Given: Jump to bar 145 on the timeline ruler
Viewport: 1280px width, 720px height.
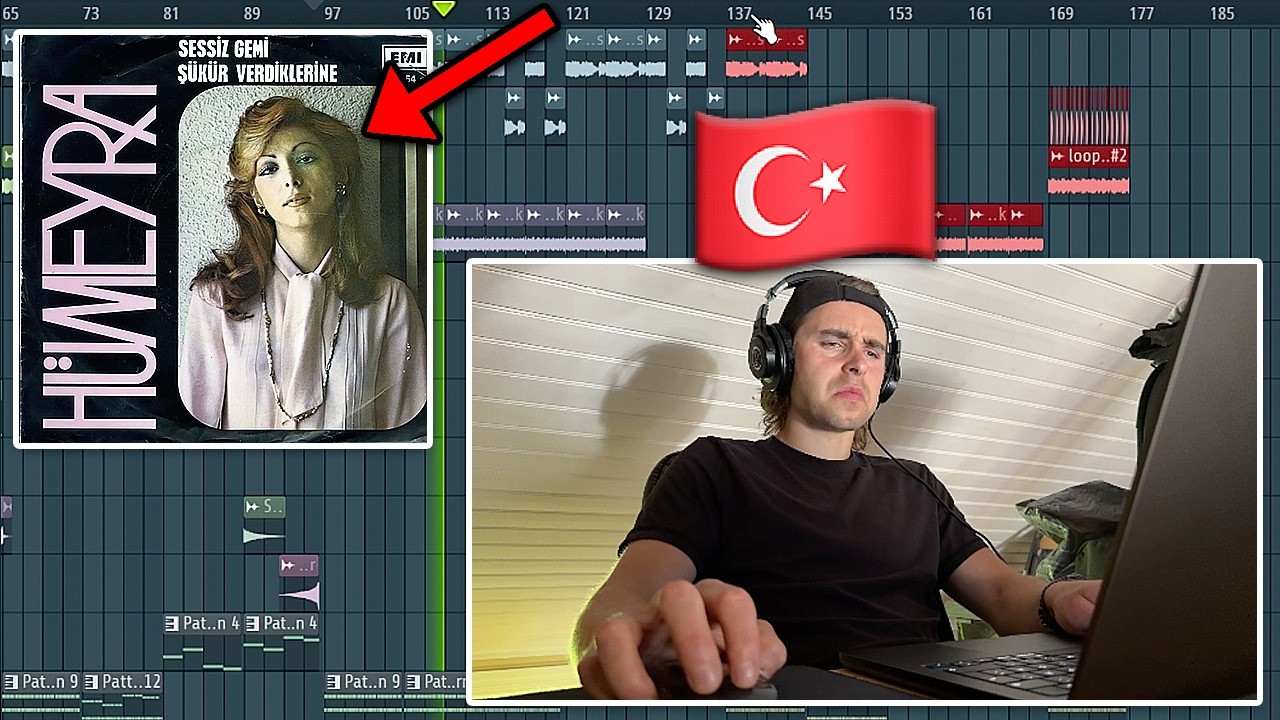Looking at the screenshot, I should click(819, 13).
